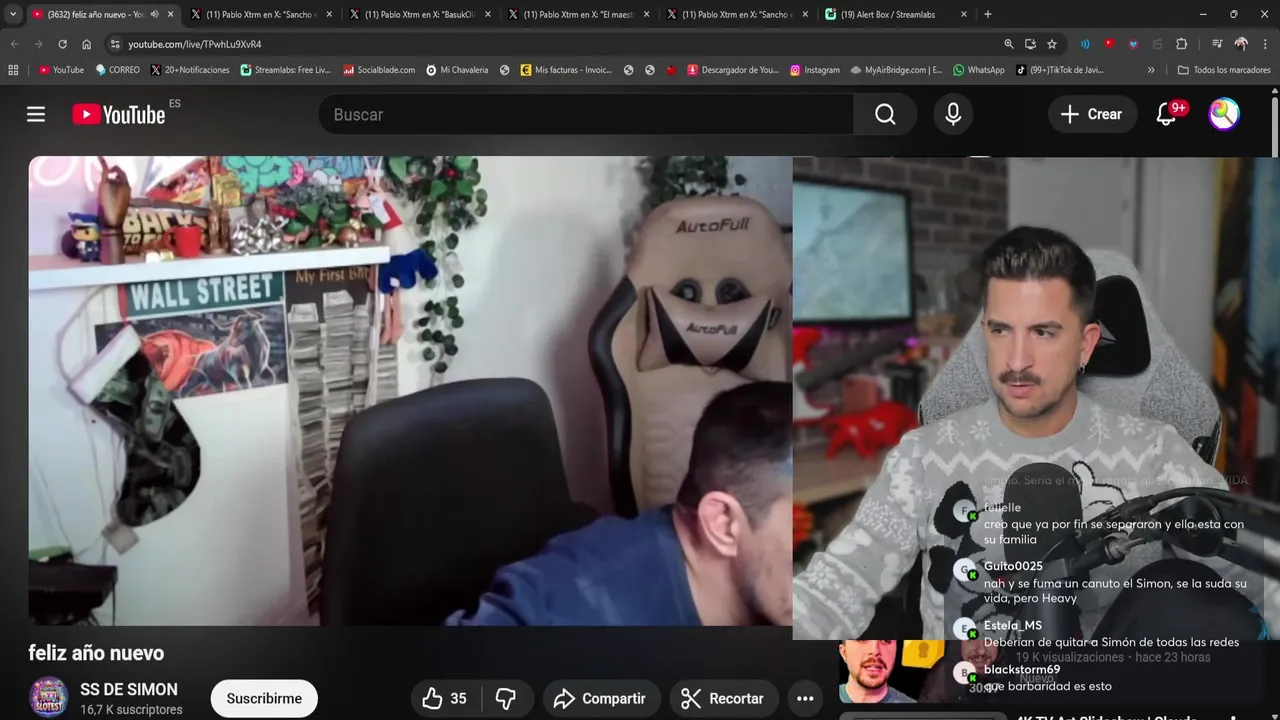
Task: Open the Streamlabs: Free Liv... bookmark
Action: (x=285, y=70)
